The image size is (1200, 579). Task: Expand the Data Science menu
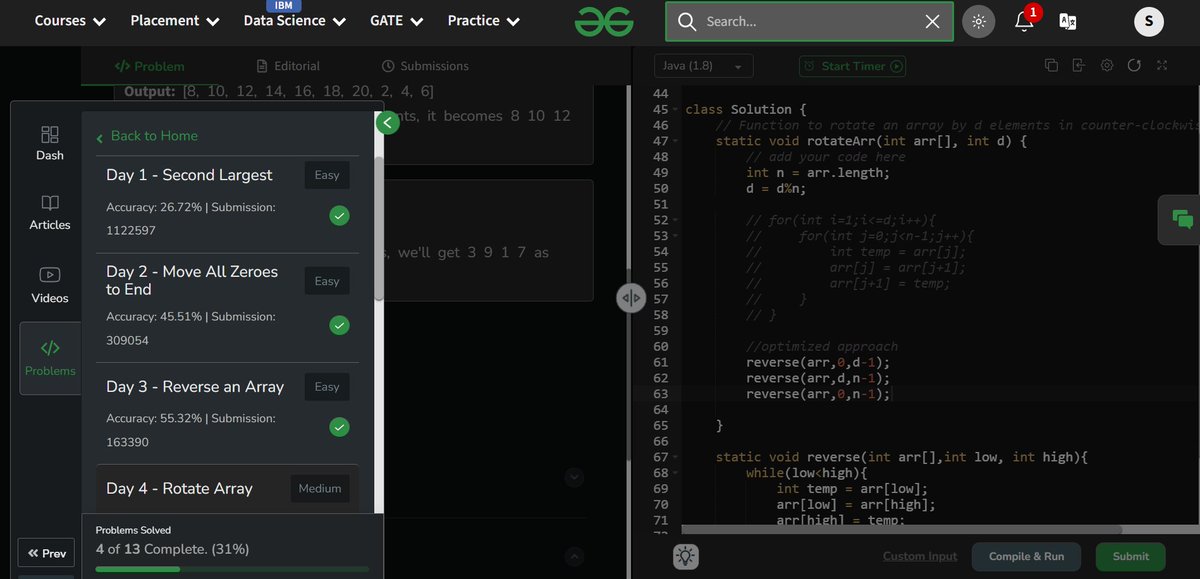(x=295, y=21)
